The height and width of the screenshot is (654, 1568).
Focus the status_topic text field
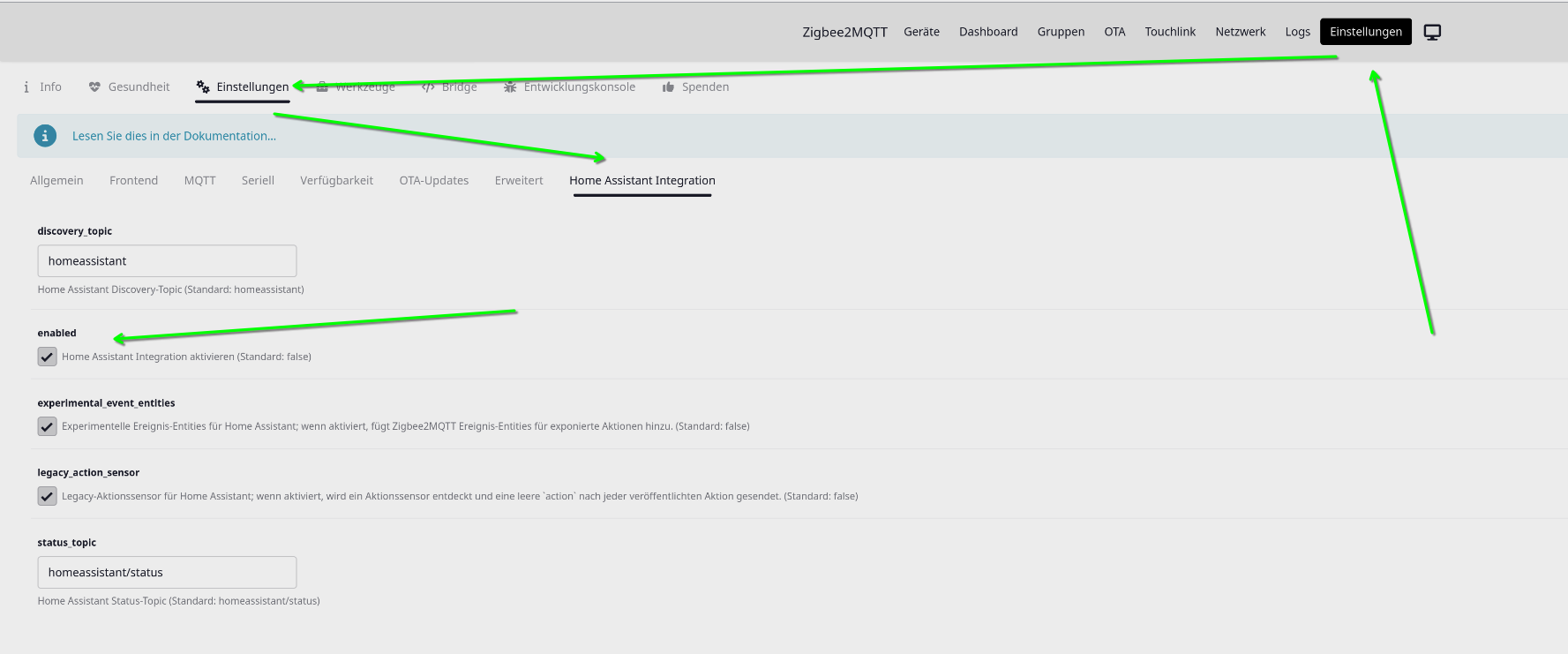click(167, 573)
